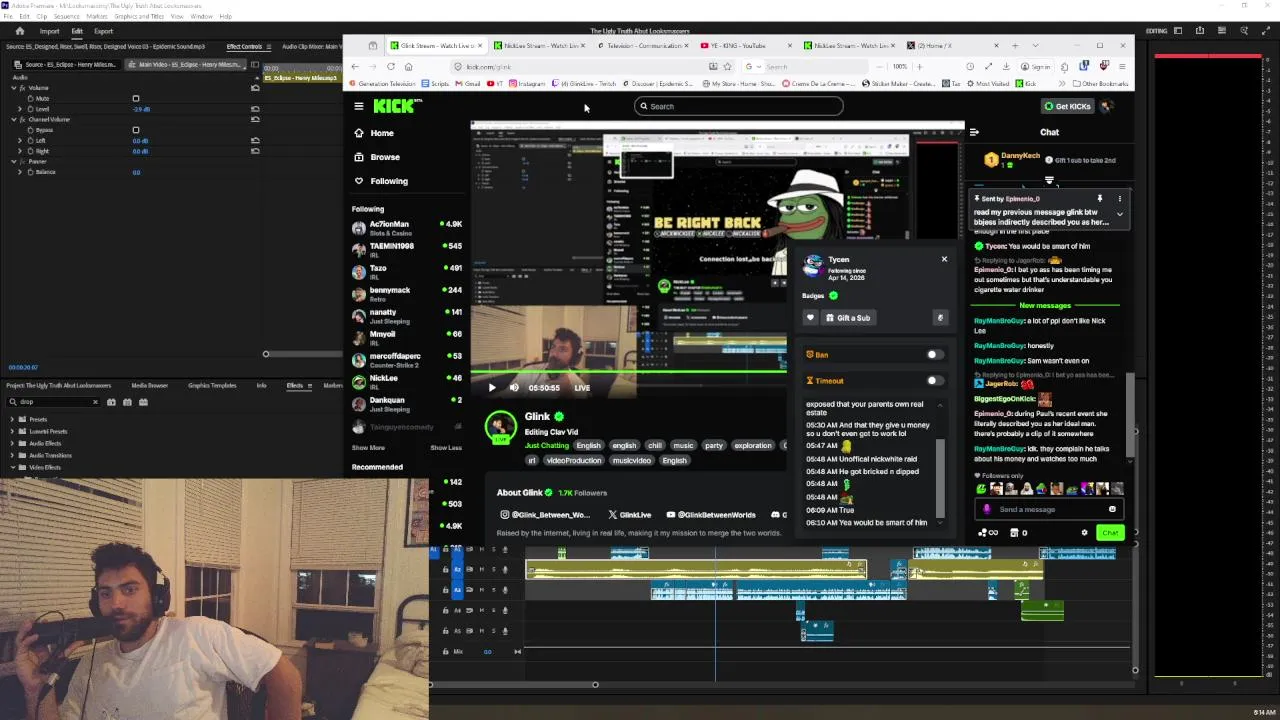Click the user avatar in Kick header
The width and height of the screenshot is (1280, 720).
(x=1107, y=106)
